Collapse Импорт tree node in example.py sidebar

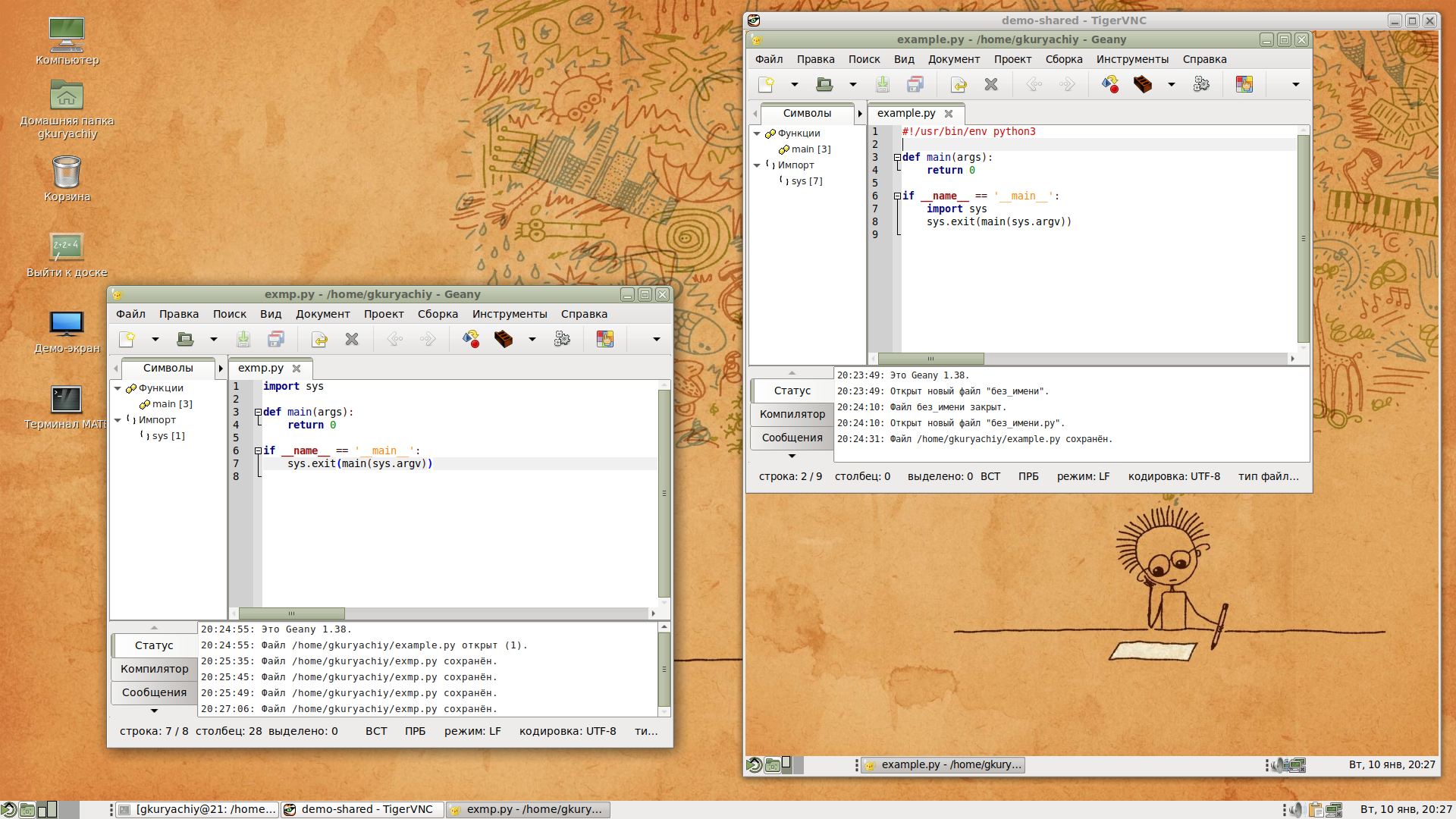tap(757, 165)
